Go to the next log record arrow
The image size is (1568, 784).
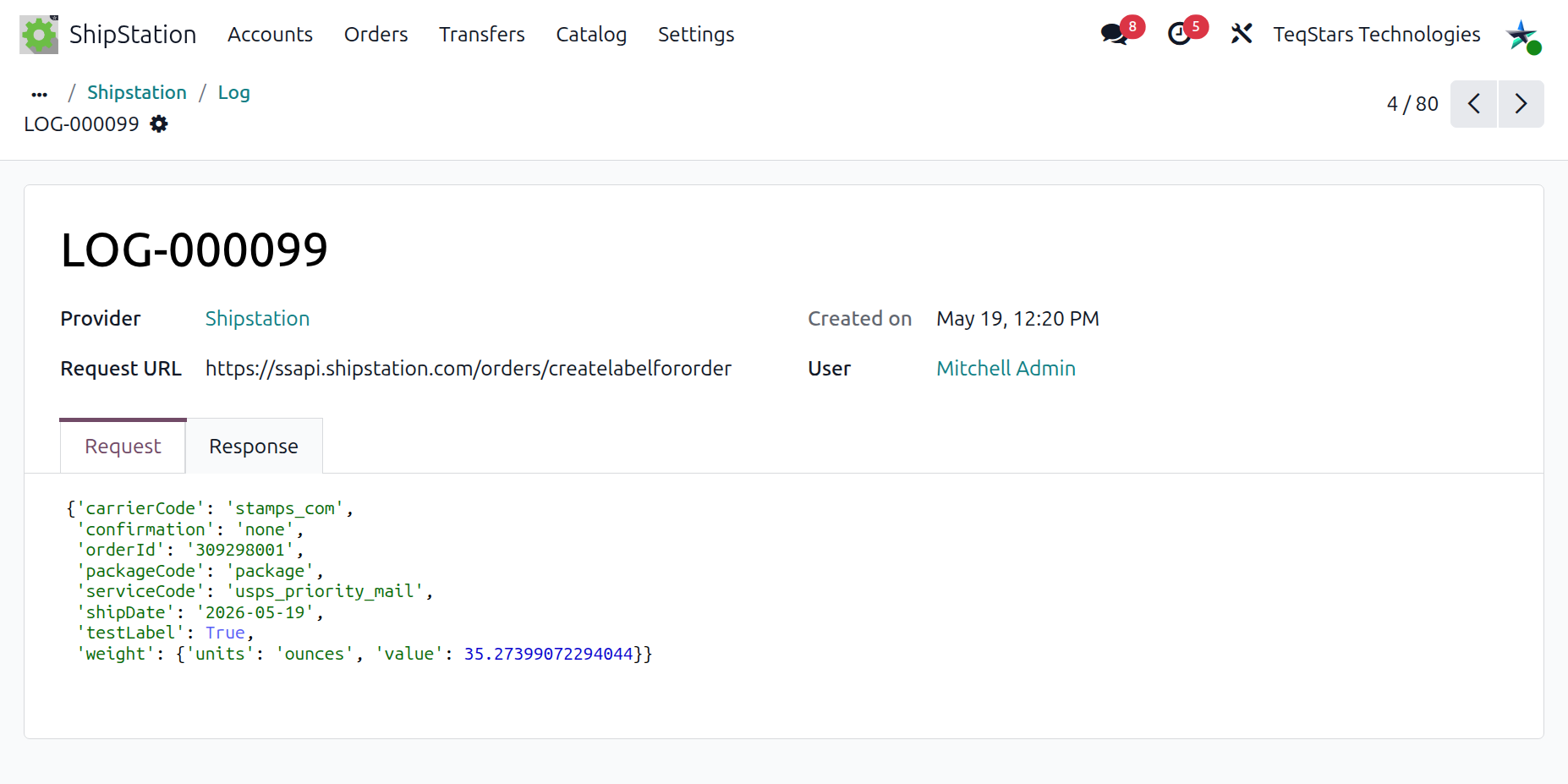pyautogui.click(x=1521, y=104)
